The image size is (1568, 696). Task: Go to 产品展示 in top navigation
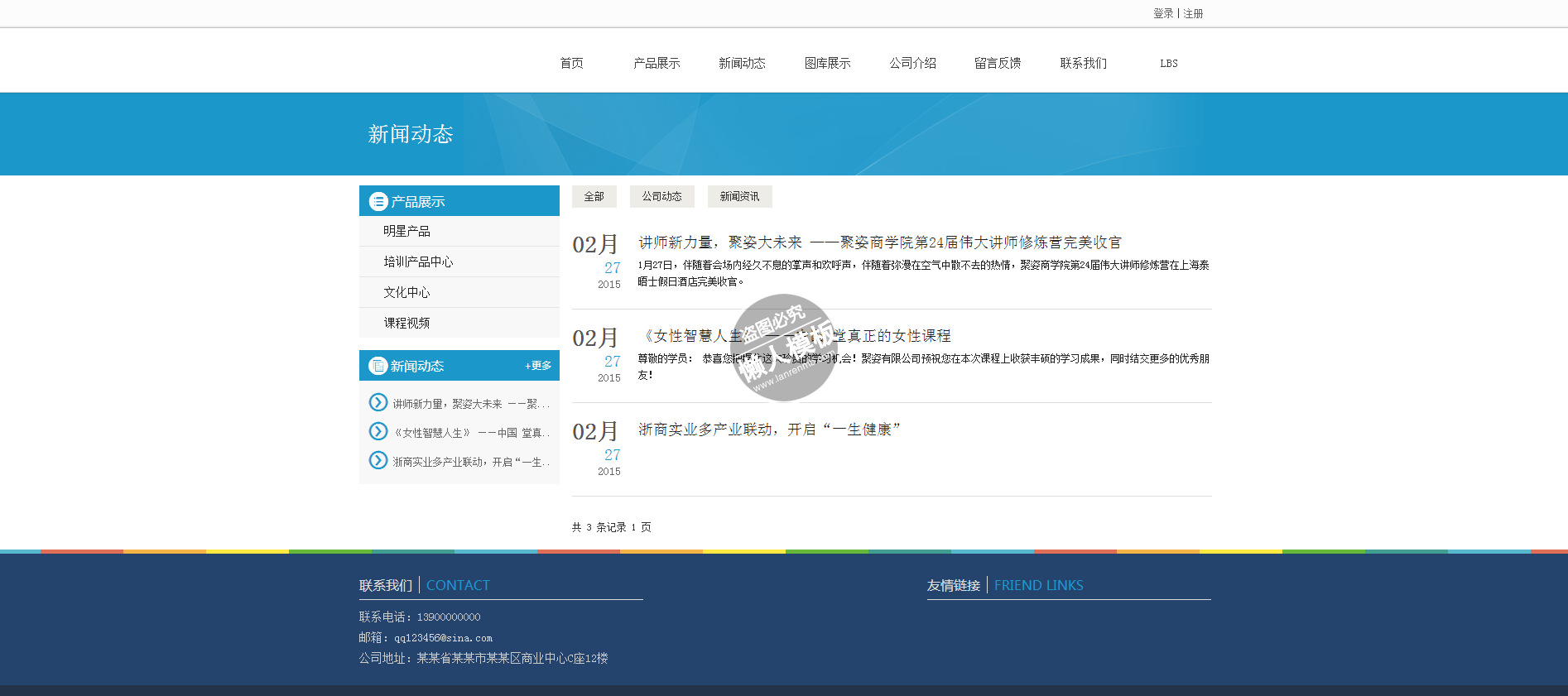coord(657,63)
